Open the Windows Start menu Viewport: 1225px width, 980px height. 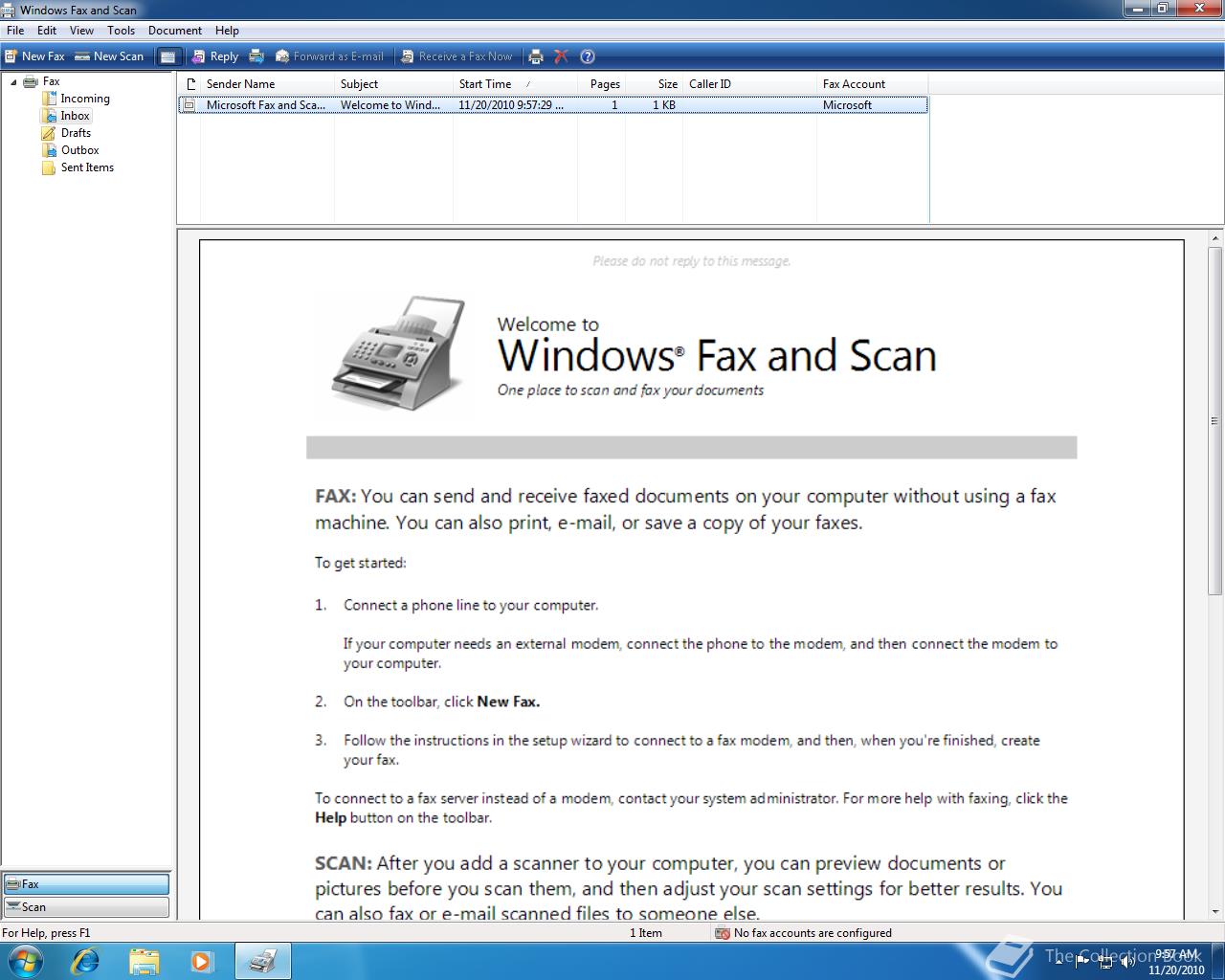click(x=24, y=961)
